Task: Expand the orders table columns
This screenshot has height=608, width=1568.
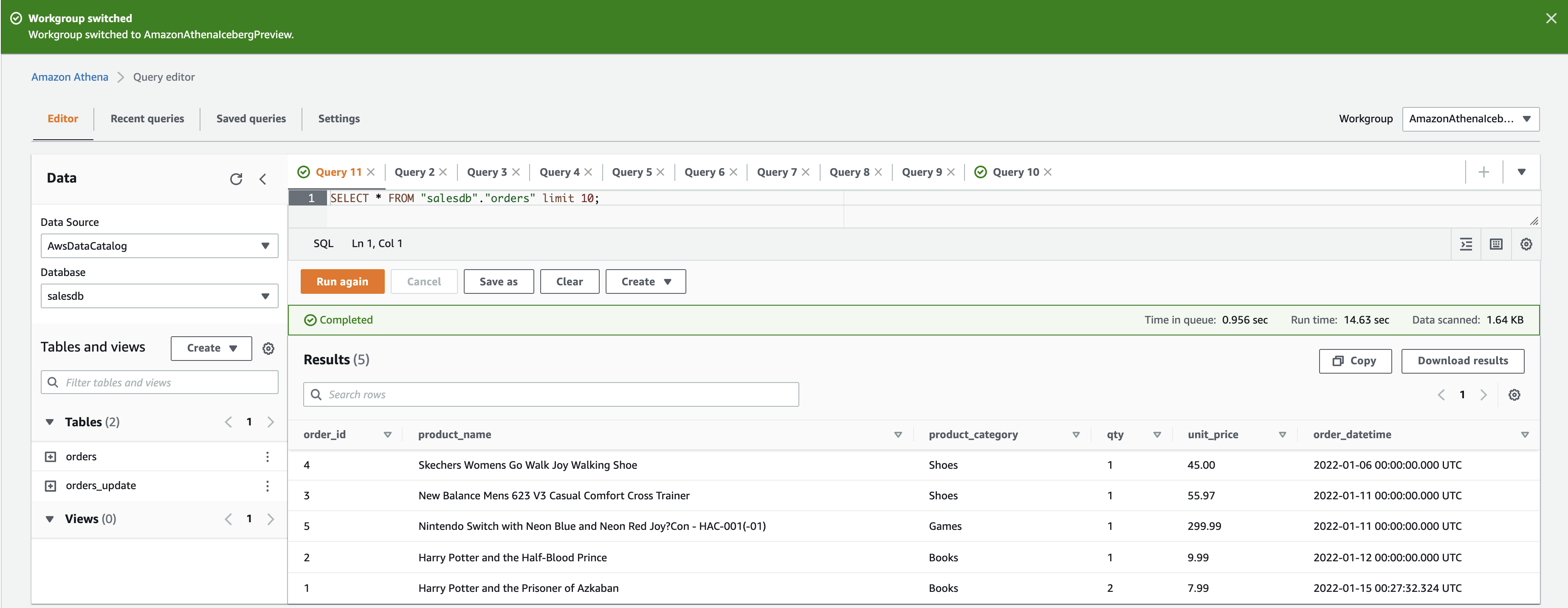Action: coord(51,457)
